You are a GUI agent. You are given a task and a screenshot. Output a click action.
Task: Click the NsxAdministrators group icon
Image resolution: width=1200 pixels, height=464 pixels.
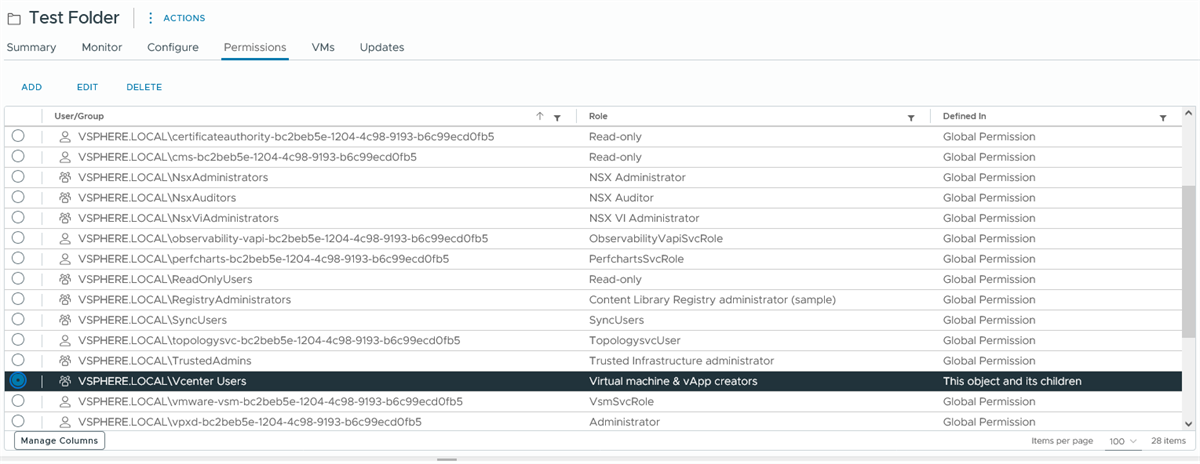pyautogui.click(x=65, y=177)
